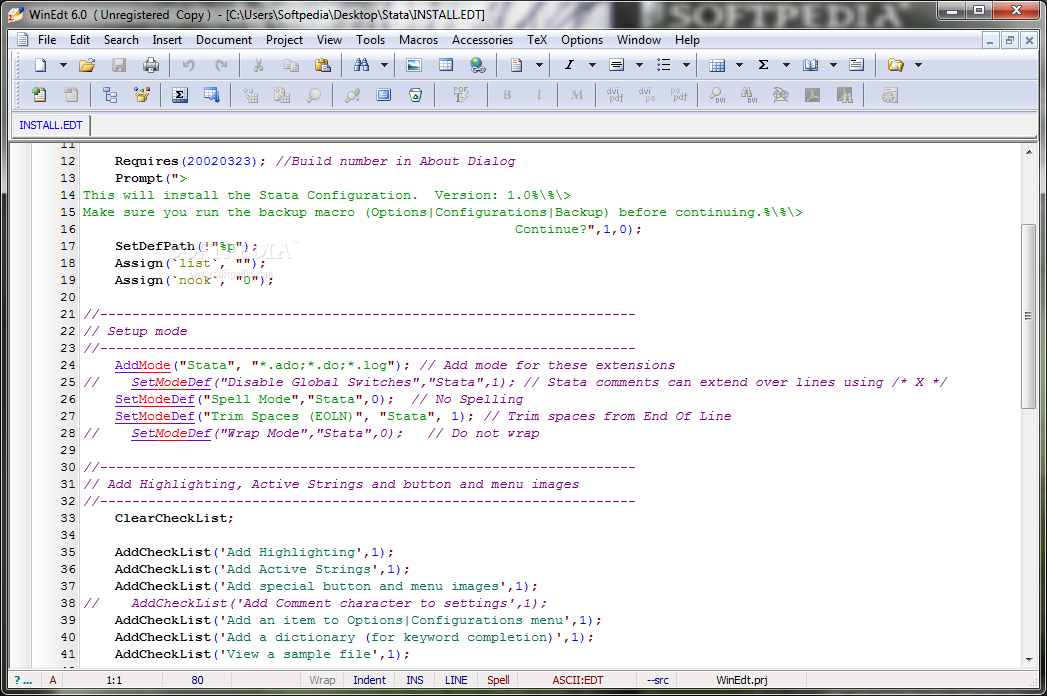
Task: Click the globe hyperlink icon
Action: 477,65
